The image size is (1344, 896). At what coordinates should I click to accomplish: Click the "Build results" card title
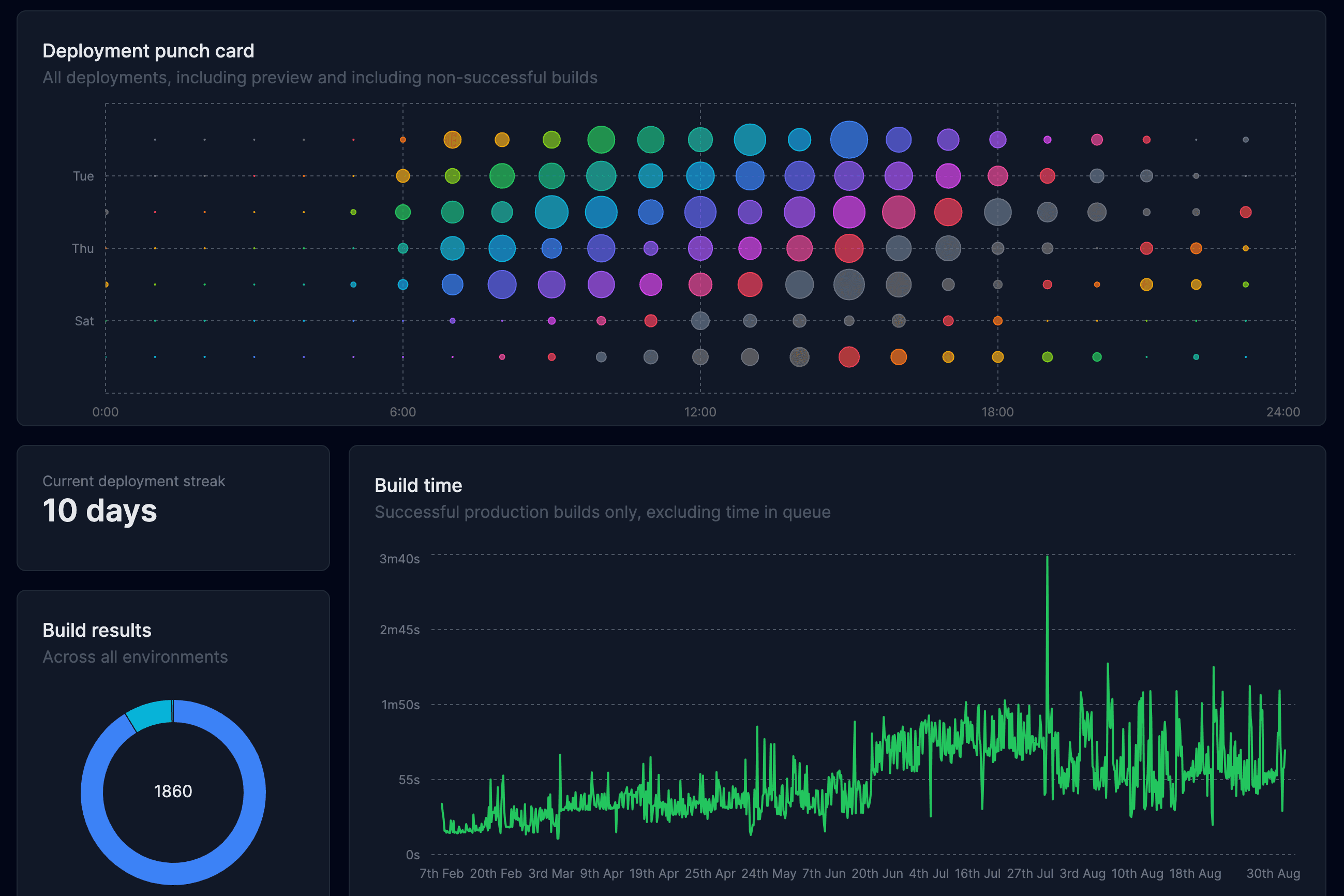[x=97, y=630]
